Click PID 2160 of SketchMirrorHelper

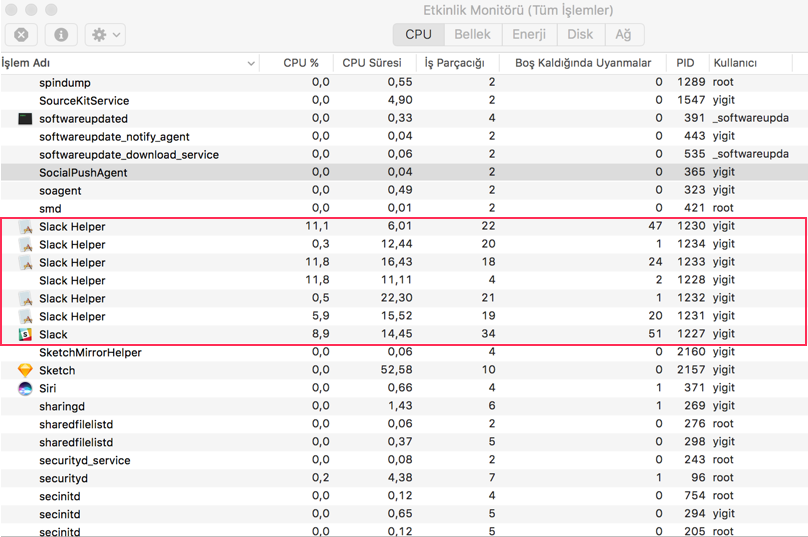(x=691, y=352)
